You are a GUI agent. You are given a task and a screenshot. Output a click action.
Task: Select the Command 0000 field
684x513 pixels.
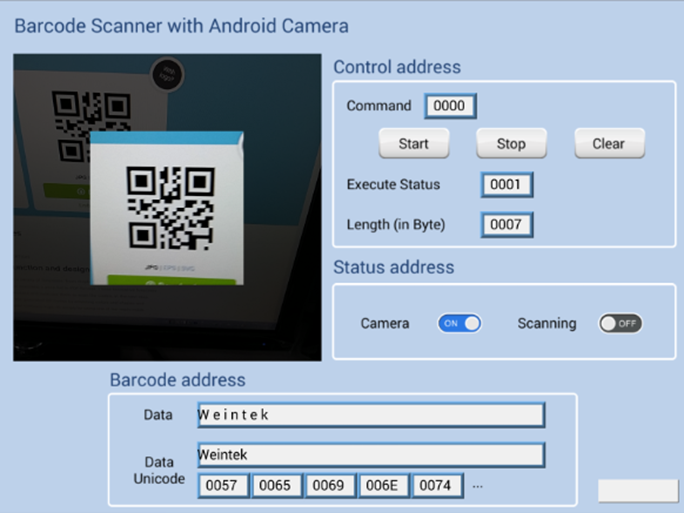click(x=450, y=106)
